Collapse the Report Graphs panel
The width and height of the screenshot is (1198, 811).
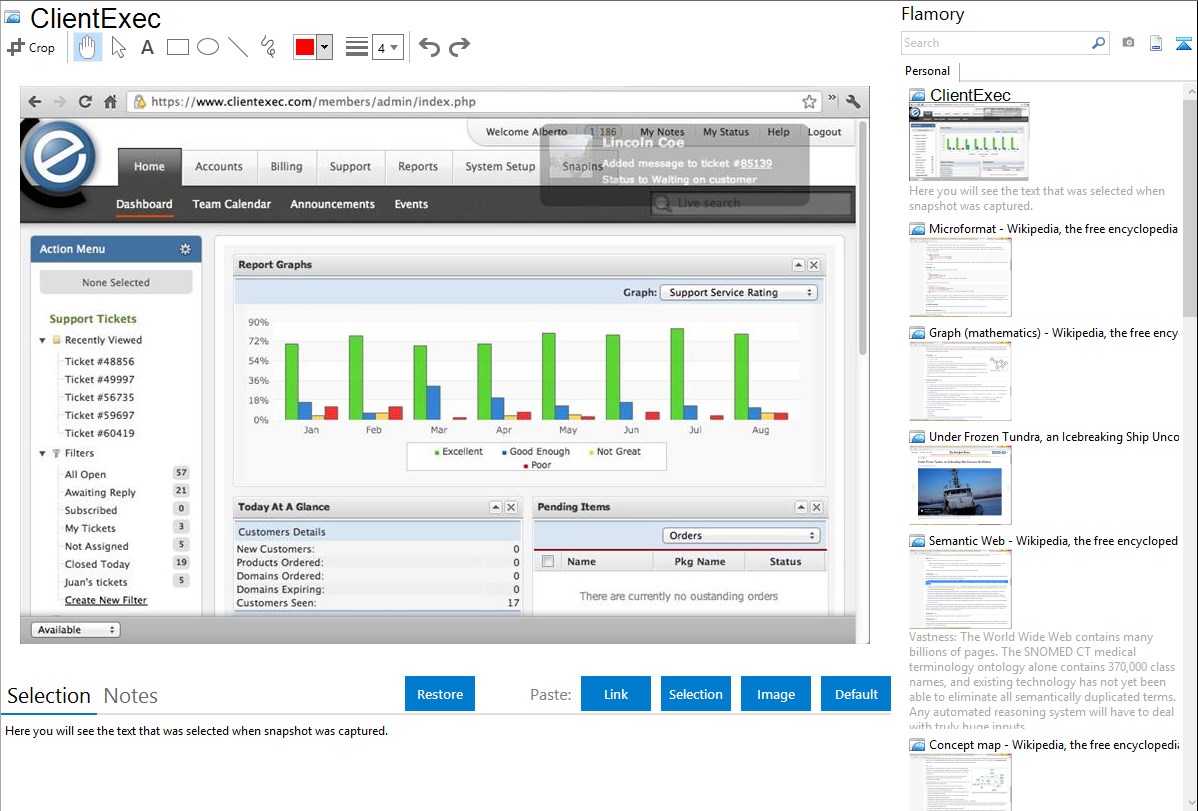[798, 264]
